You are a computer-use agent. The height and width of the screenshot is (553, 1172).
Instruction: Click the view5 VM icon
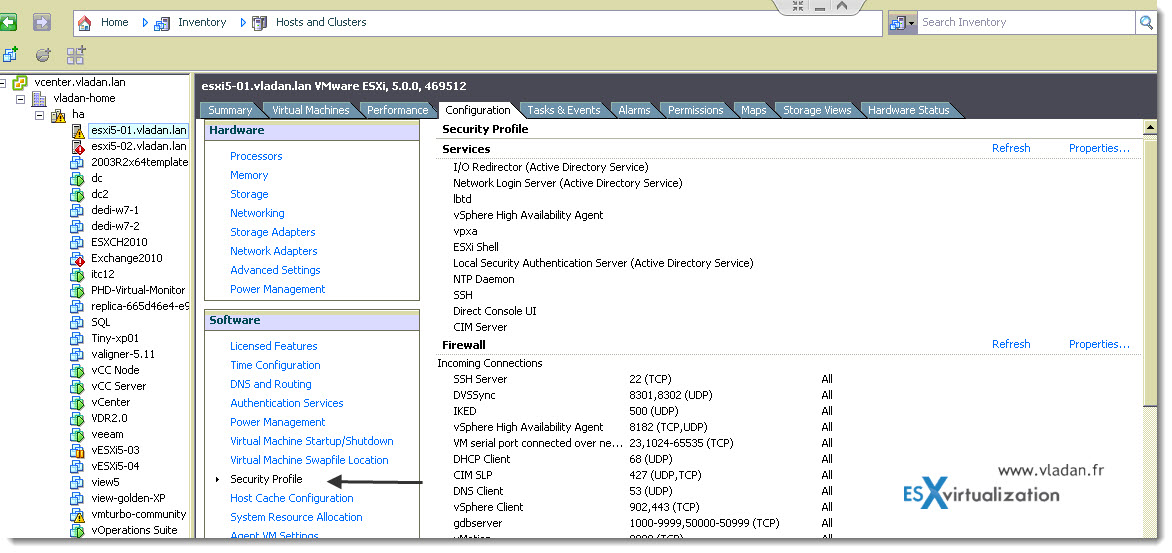(x=78, y=483)
